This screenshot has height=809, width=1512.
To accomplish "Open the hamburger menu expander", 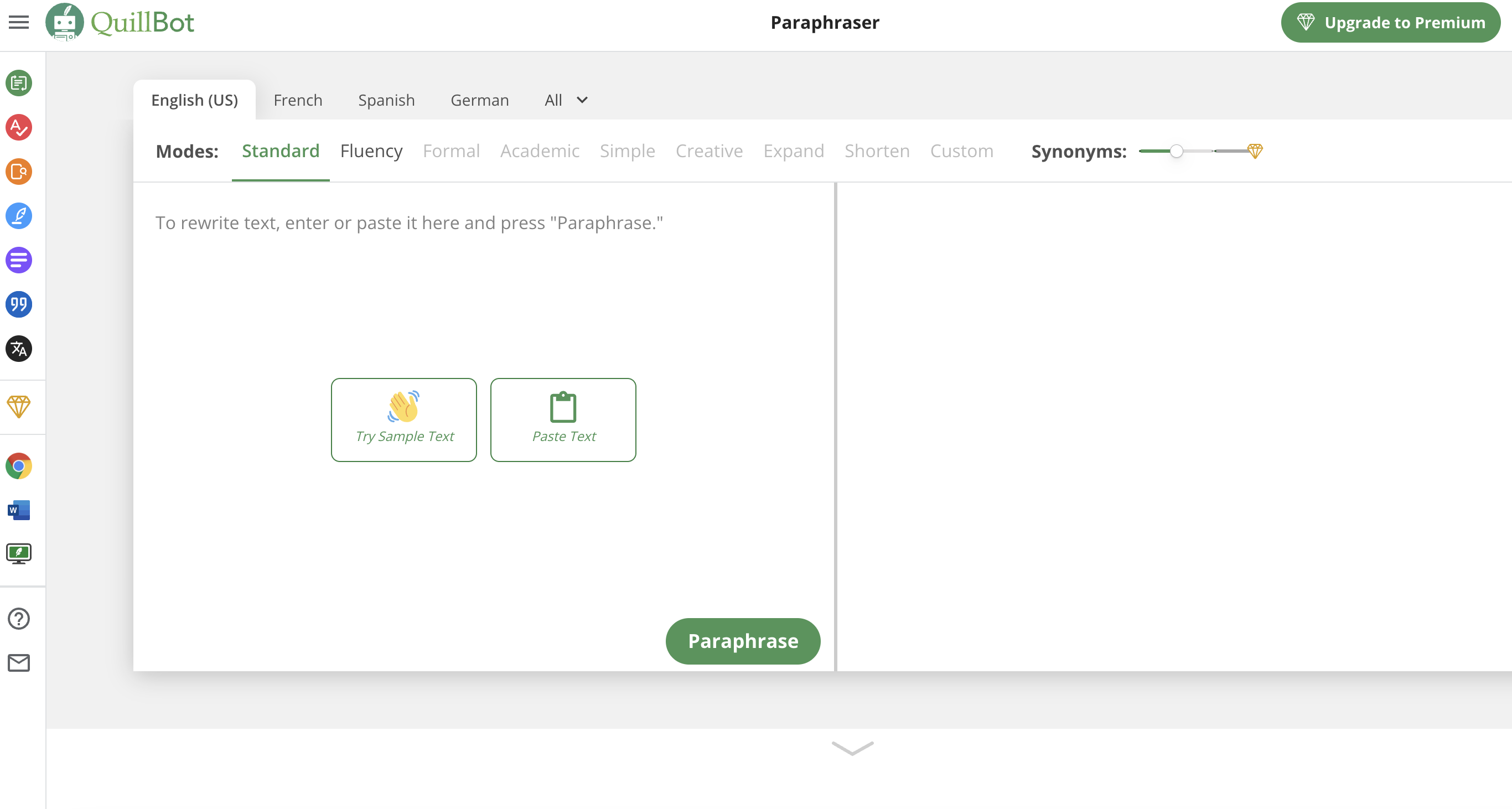I will coord(18,21).
